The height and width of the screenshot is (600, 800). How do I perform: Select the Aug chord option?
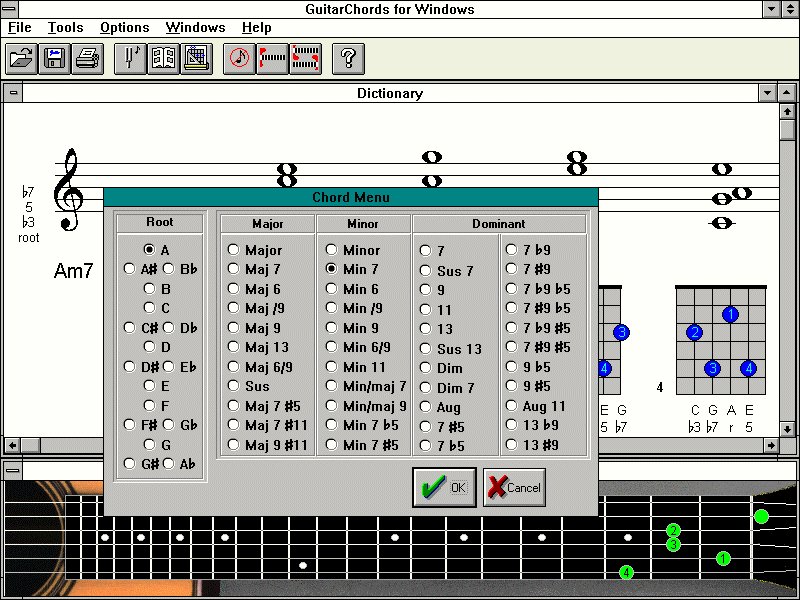pos(440,407)
